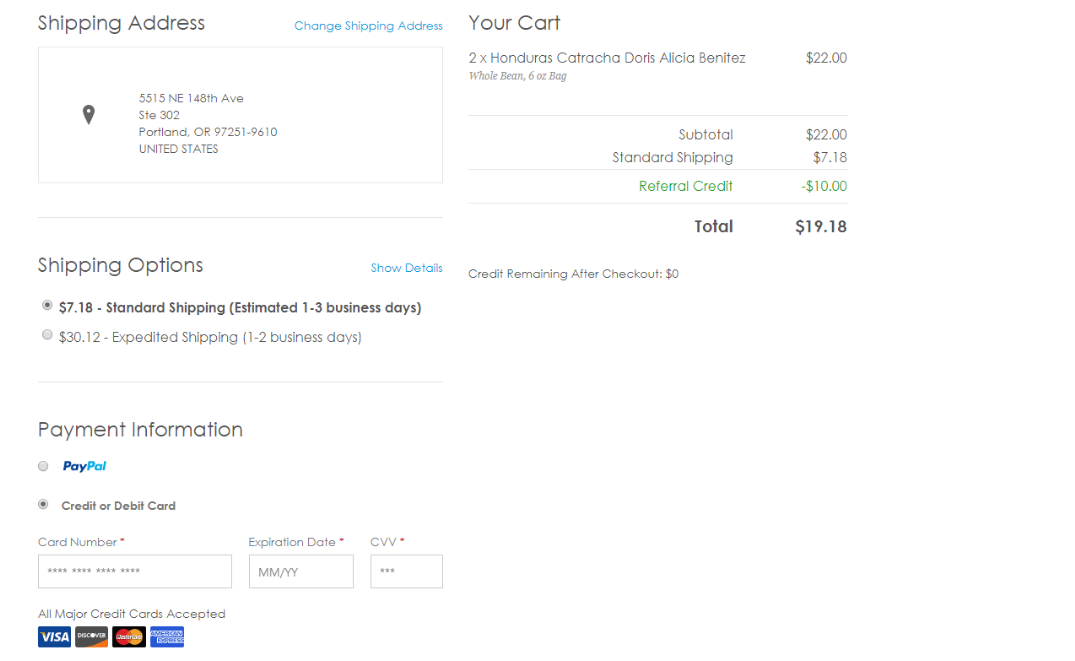
Task: Select Expedited Shipping $30.12 option
Action: [x=47, y=336]
